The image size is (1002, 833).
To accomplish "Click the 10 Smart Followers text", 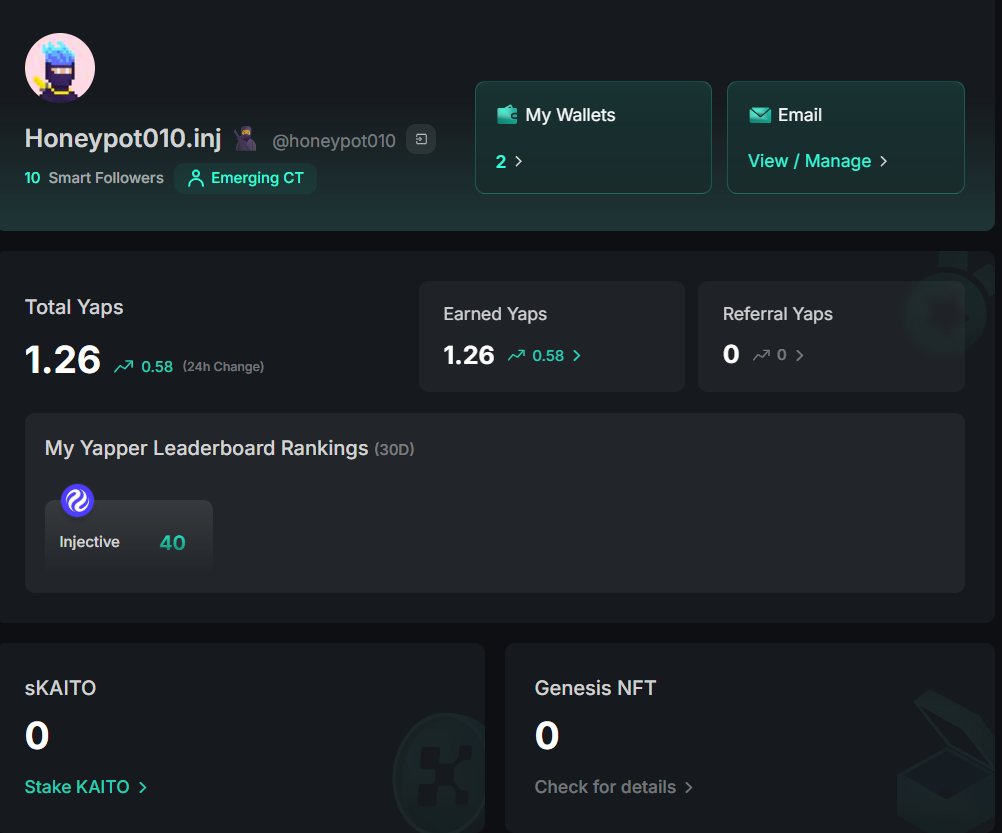I will pyautogui.click(x=94, y=178).
